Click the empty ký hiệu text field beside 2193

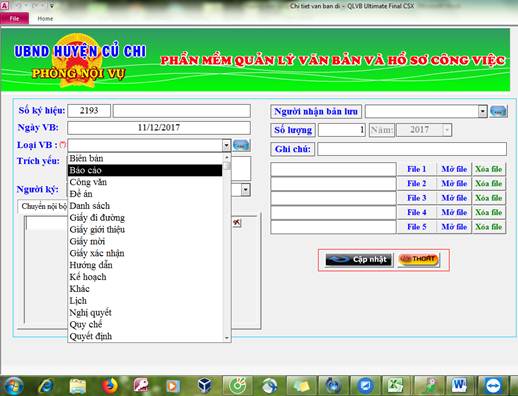click(x=182, y=111)
